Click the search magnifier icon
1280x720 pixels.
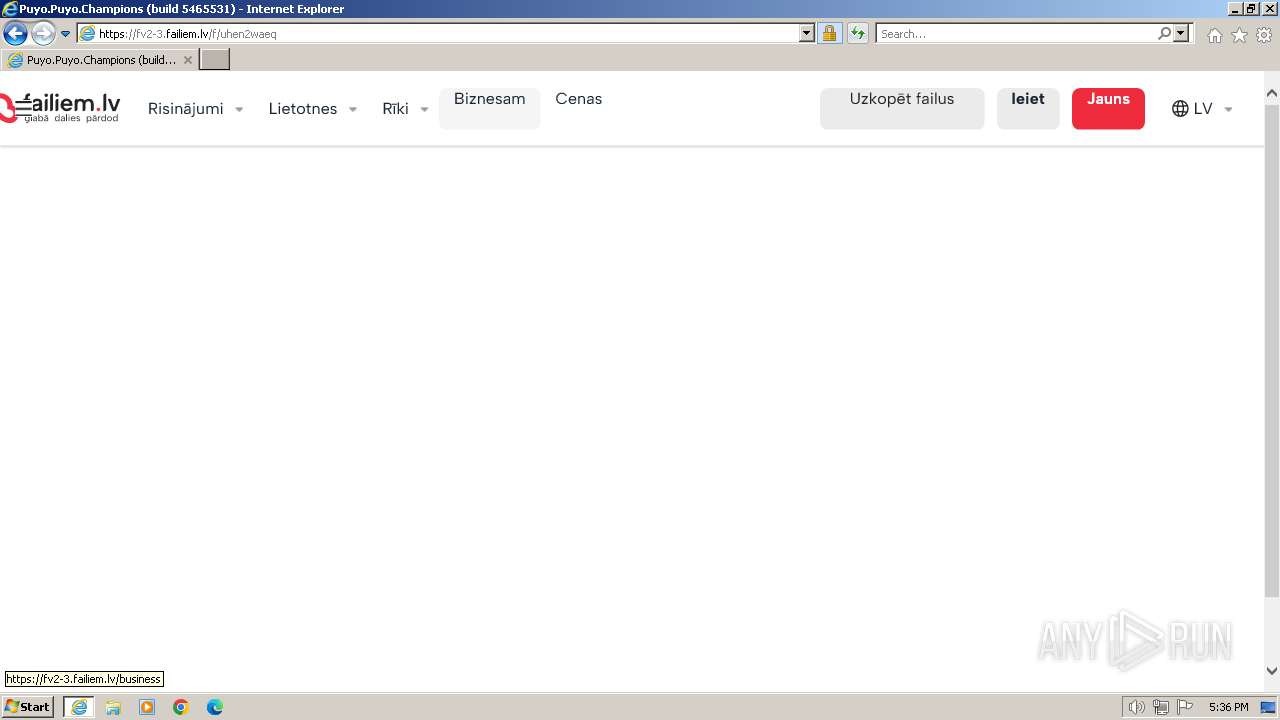coord(1164,33)
